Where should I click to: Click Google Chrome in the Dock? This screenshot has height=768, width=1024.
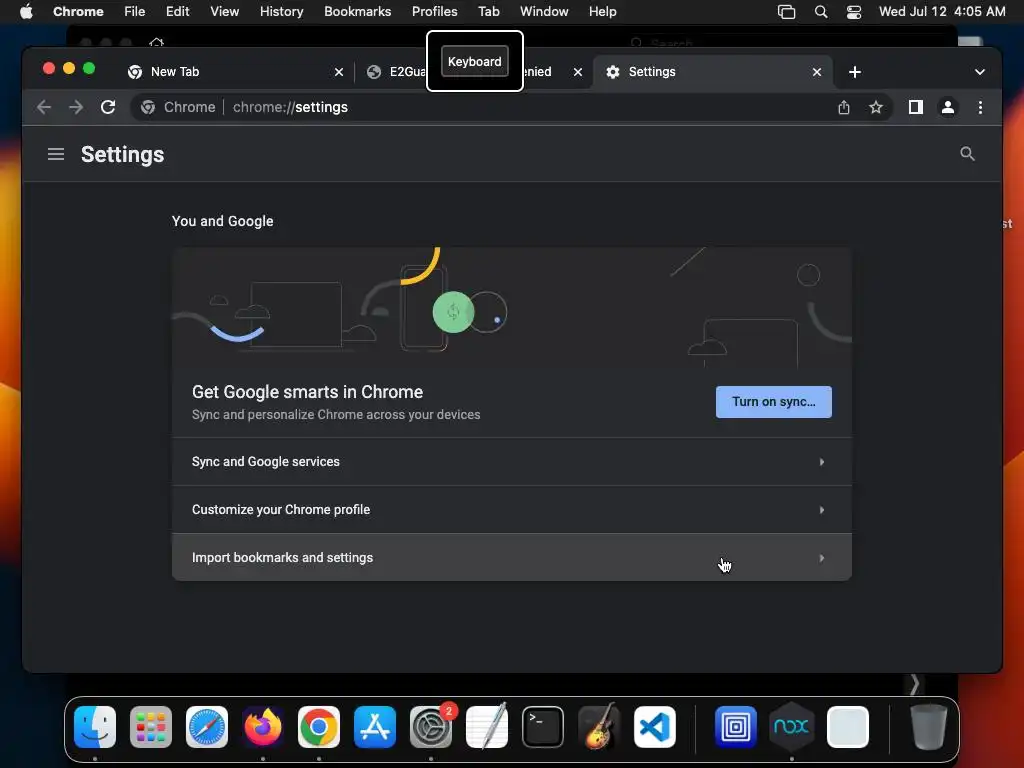tap(319, 727)
